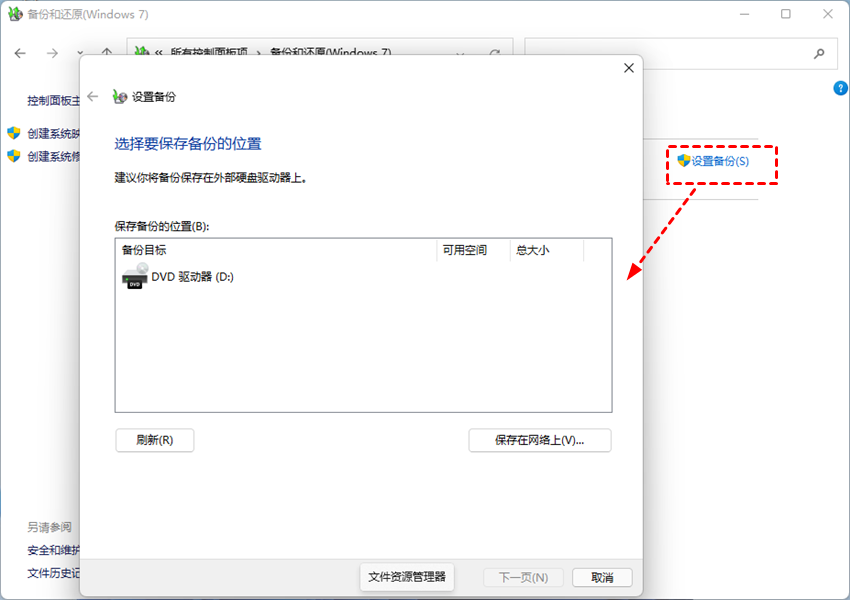
Task: Close the 设置备份 dialog with X
Action: 628,68
